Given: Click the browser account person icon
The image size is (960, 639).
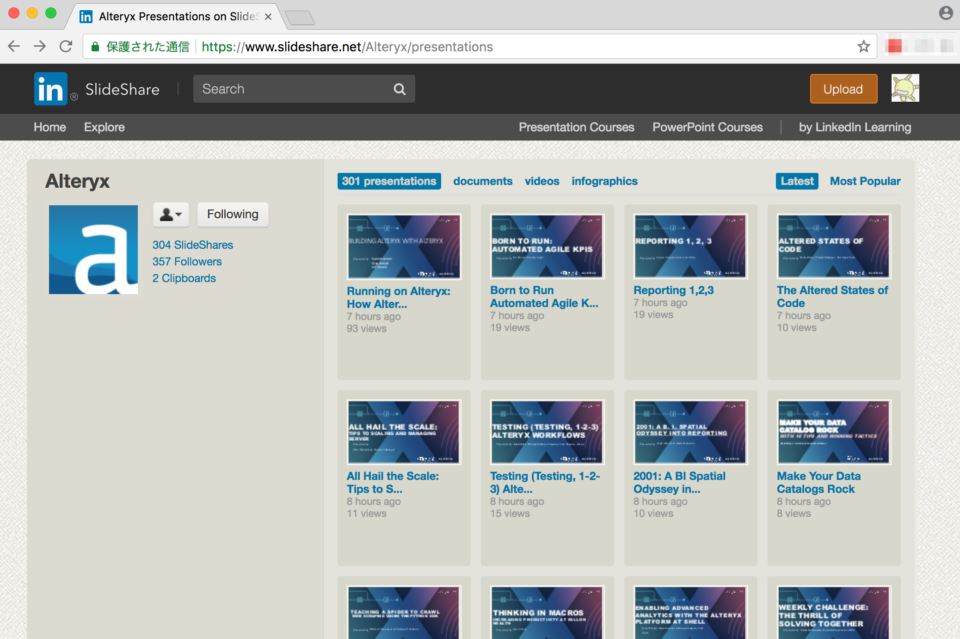Looking at the screenshot, I should pyautogui.click(x=946, y=13).
